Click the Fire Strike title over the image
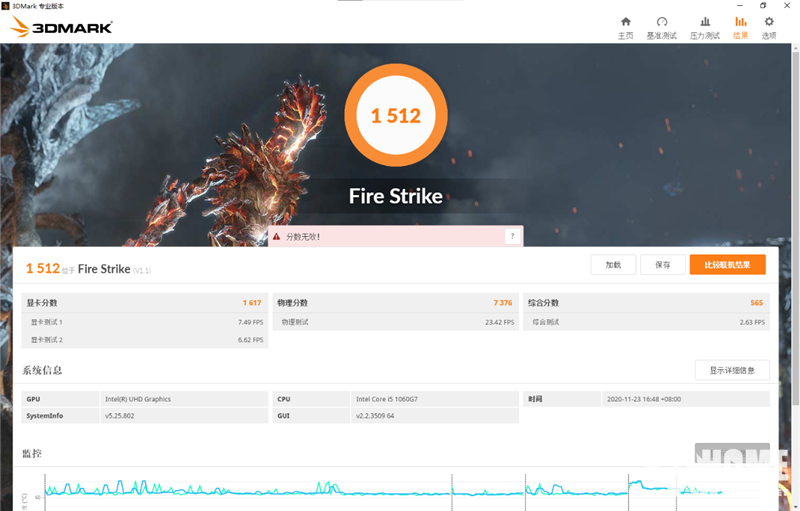The width and height of the screenshot is (800, 511). pos(396,196)
